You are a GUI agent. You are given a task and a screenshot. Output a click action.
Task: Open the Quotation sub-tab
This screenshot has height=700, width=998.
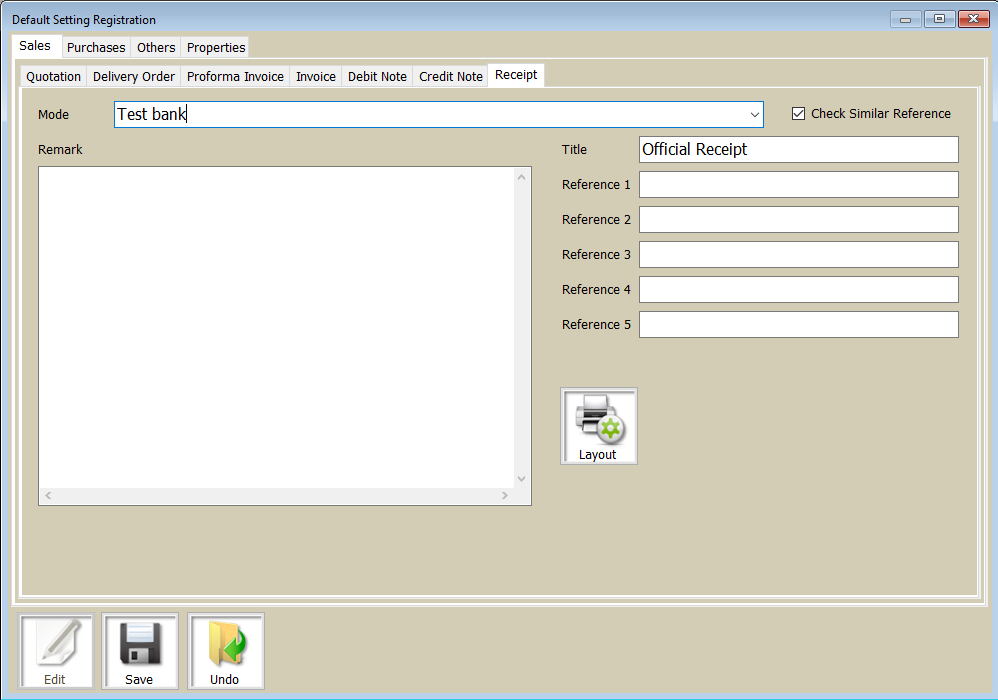(x=53, y=76)
